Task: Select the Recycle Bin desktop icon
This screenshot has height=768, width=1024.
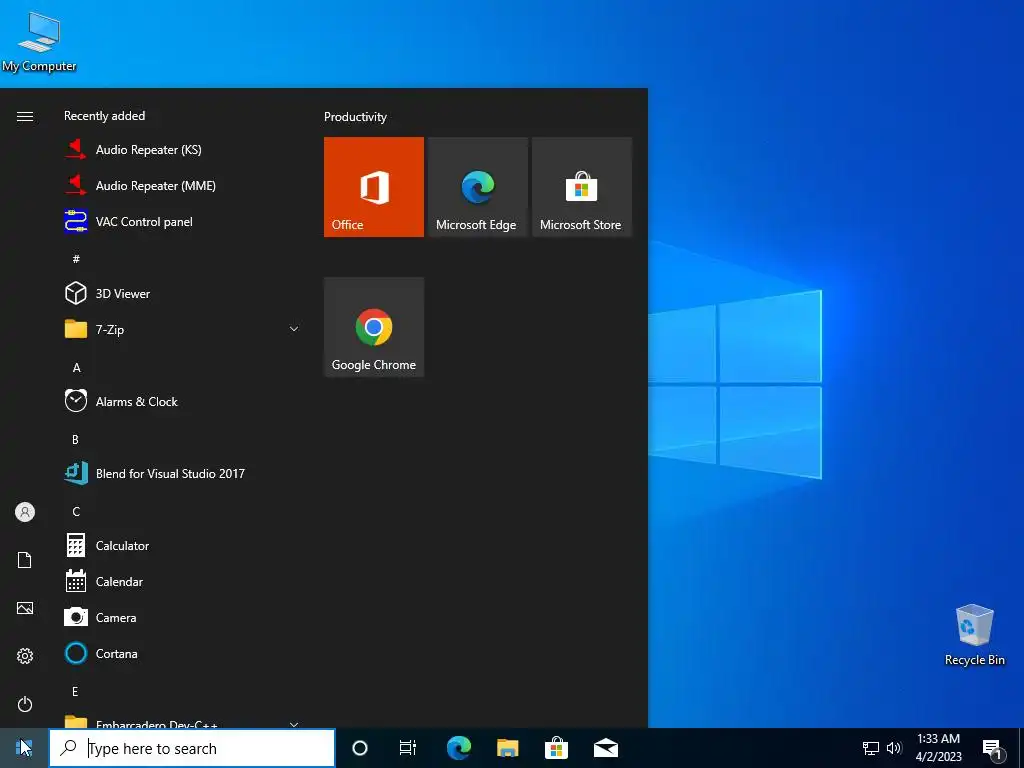Action: pyautogui.click(x=974, y=635)
